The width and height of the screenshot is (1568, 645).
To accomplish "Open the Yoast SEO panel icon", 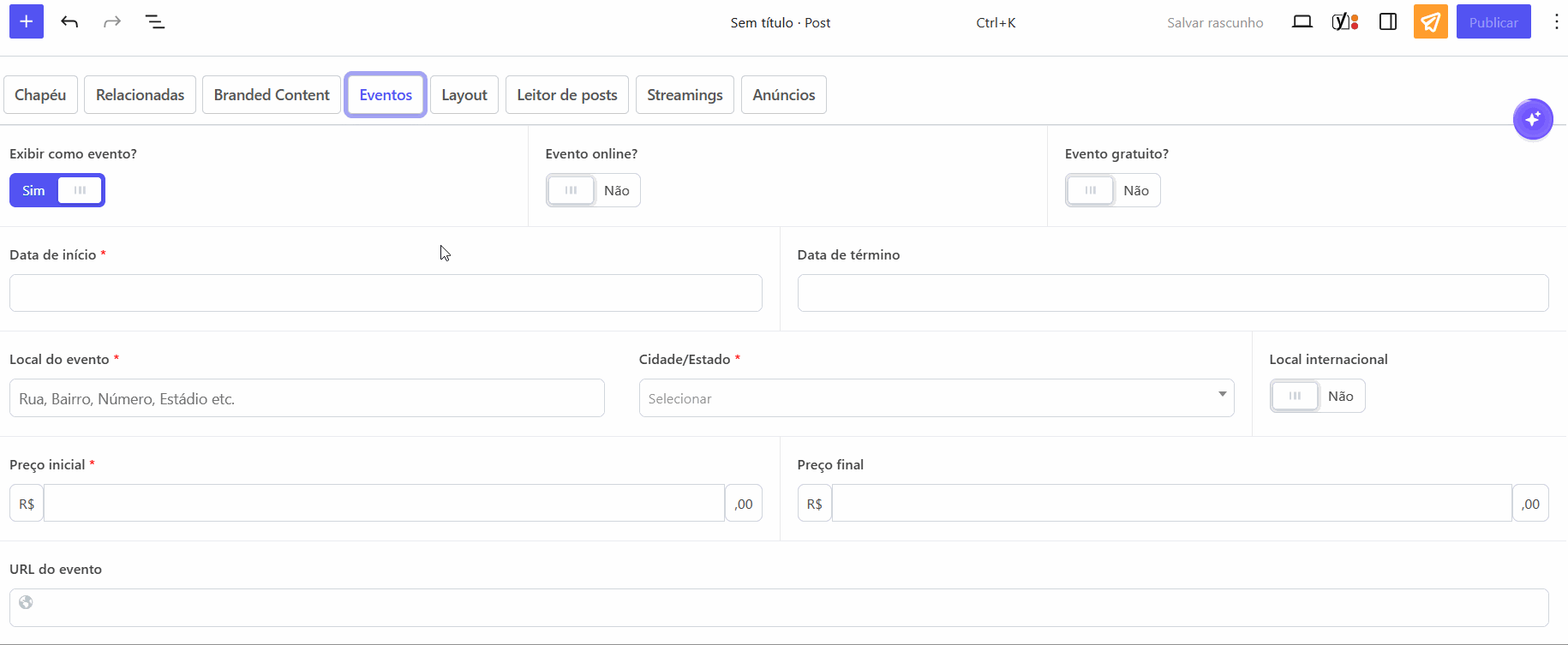I will coord(1344,22).
